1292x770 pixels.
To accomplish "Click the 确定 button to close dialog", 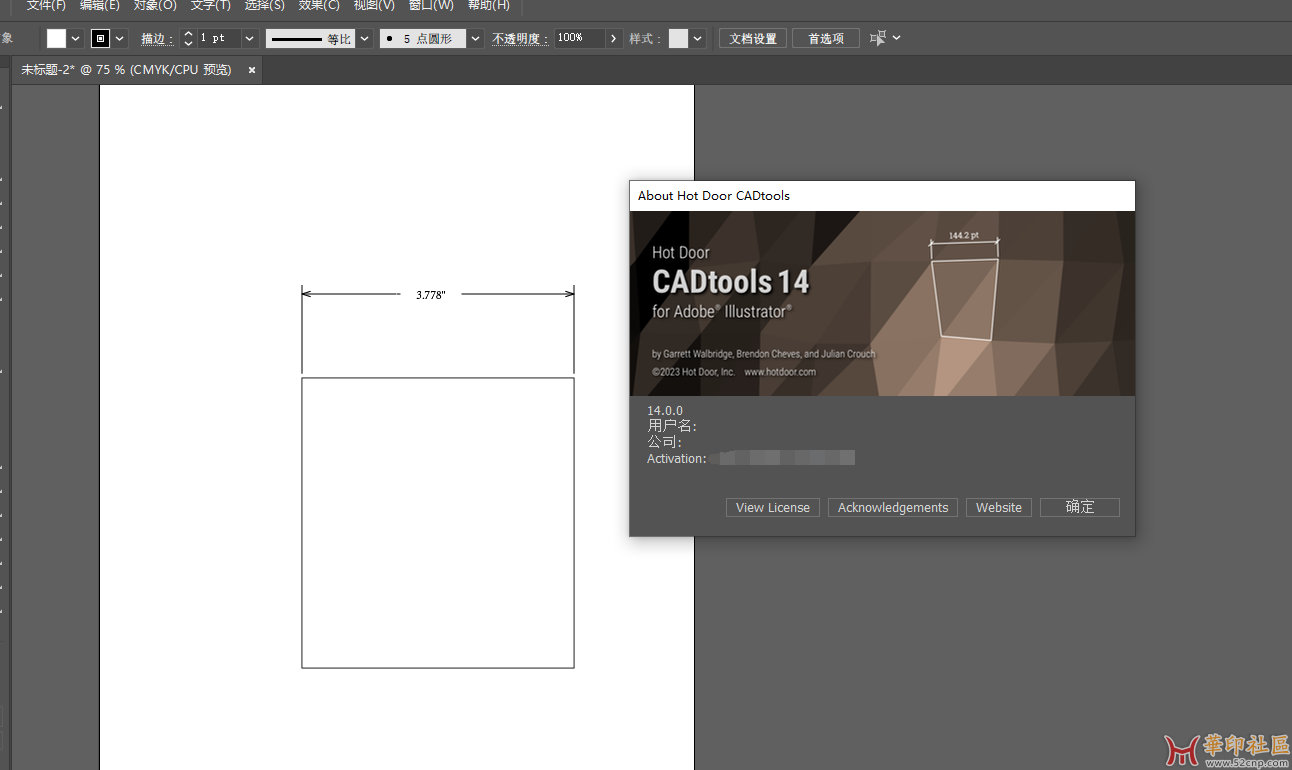I will (x=1080, y=507).
